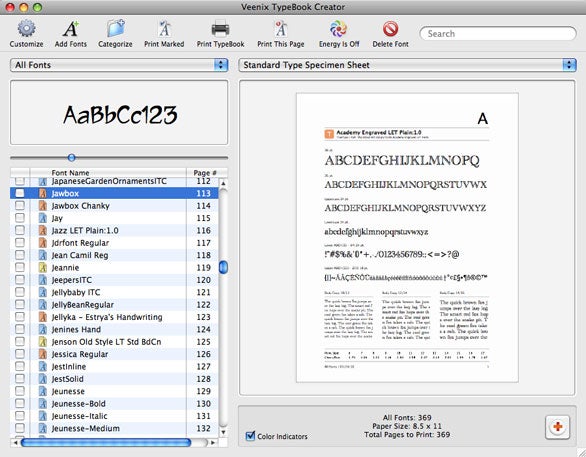Click the font list scroll down arrow
The height and width of the screenshot is (457, 586).
(223, 432)
